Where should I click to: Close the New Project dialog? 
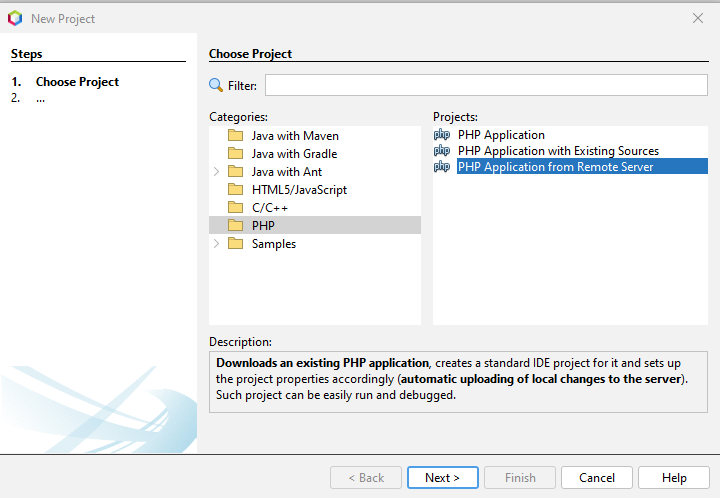(x=697, y=18)
